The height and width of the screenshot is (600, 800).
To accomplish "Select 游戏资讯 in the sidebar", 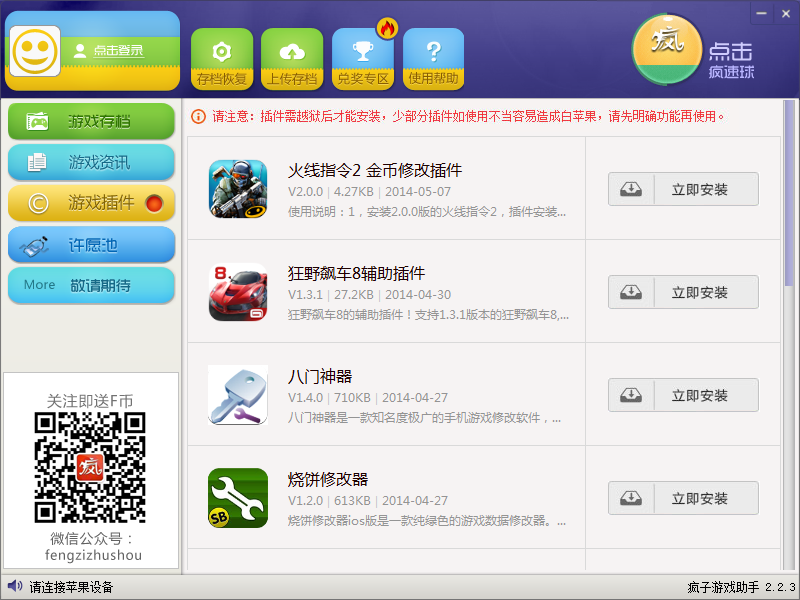I will [x=91, y=162].
